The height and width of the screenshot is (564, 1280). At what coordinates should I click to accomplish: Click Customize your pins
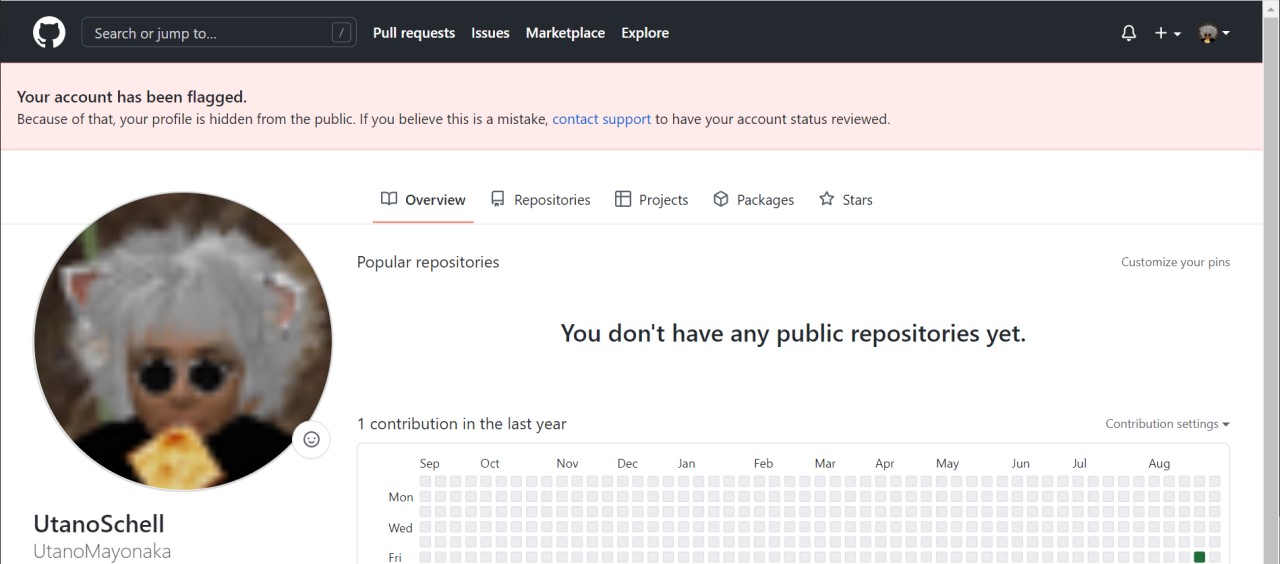click(x=1175, y=262)
